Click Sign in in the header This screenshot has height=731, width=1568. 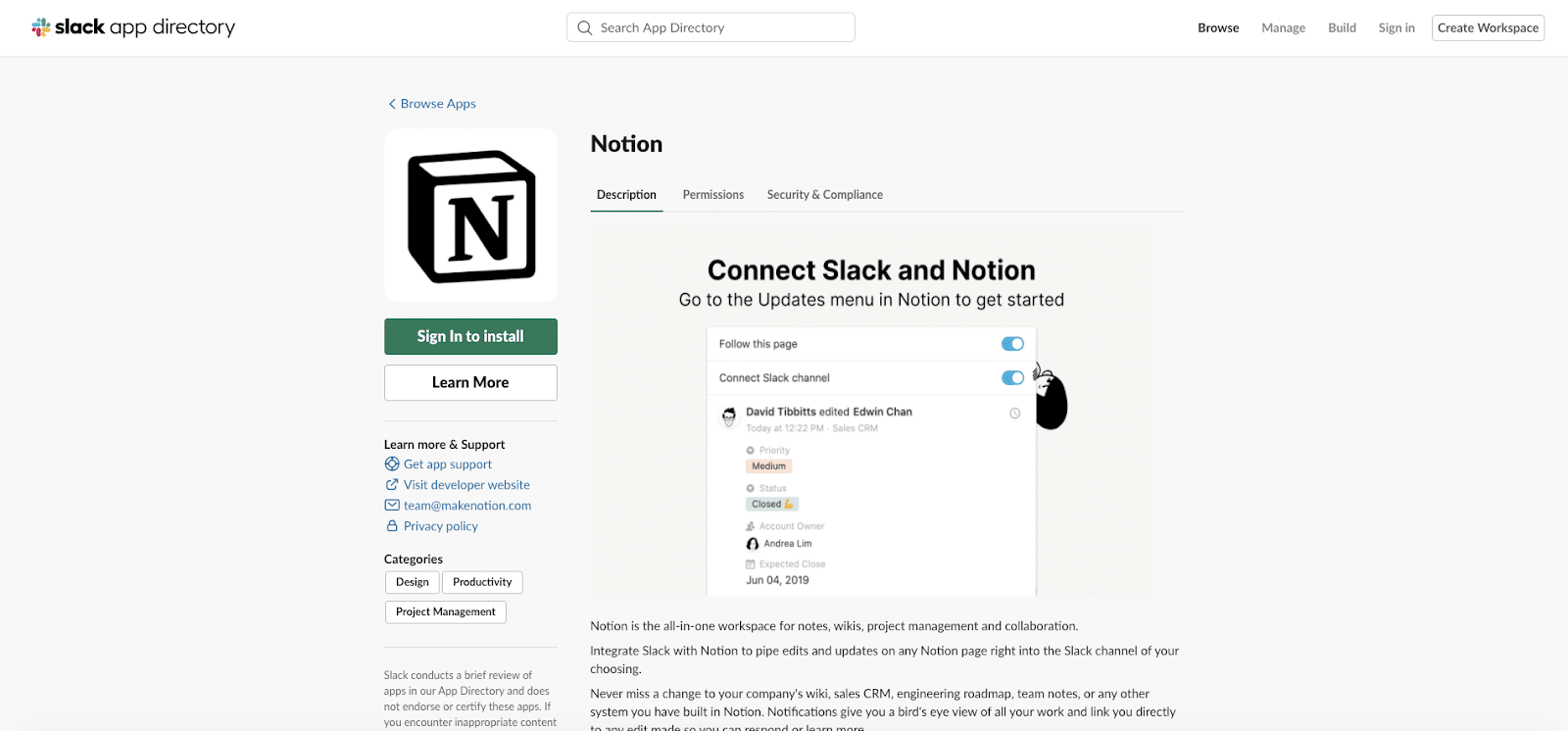(1396, 27)
